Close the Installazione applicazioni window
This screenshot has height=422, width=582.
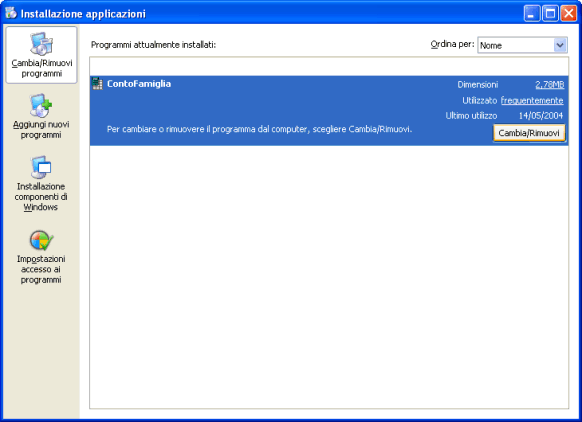coord(569,14)
